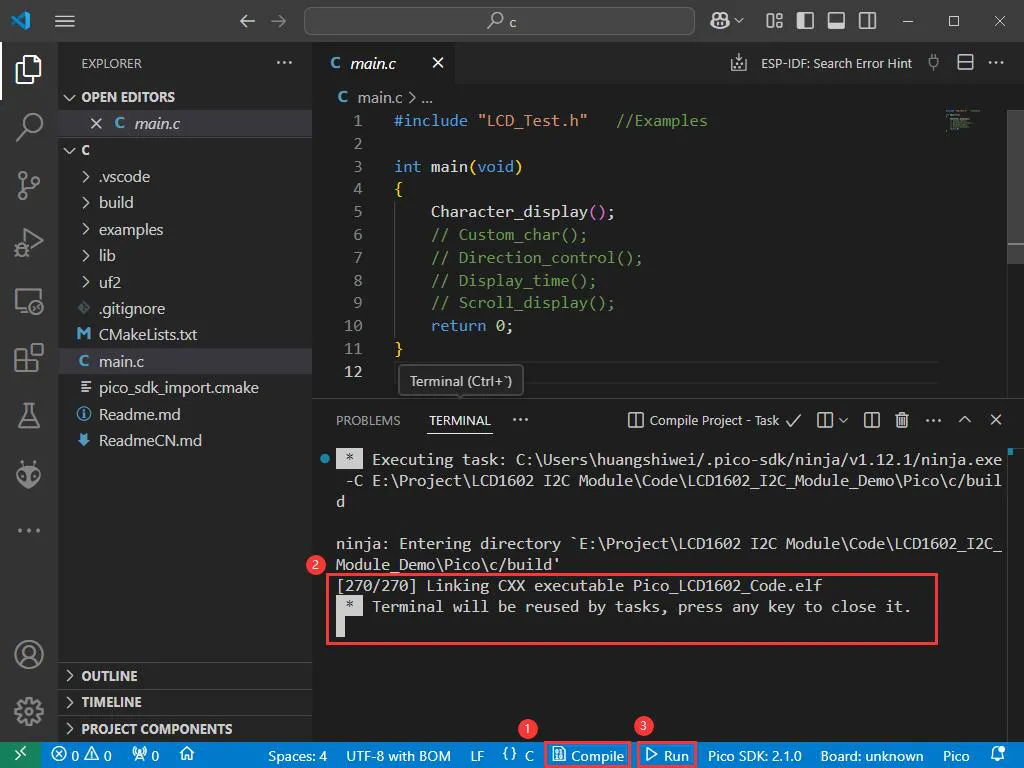Toggle the bottom panel layout button
The width and height of the screenshot is (1024, 768).
[x=836, y=21]
